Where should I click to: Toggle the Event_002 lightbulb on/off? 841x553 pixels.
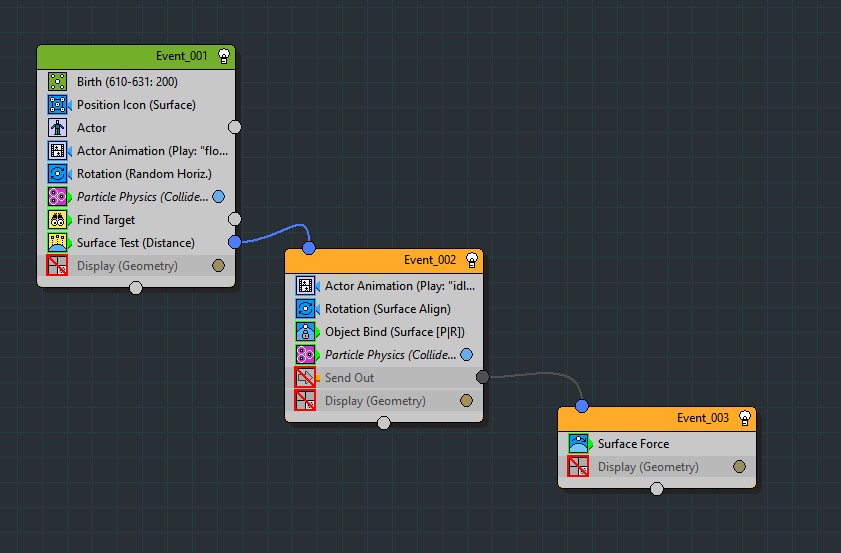pos(472,260)
